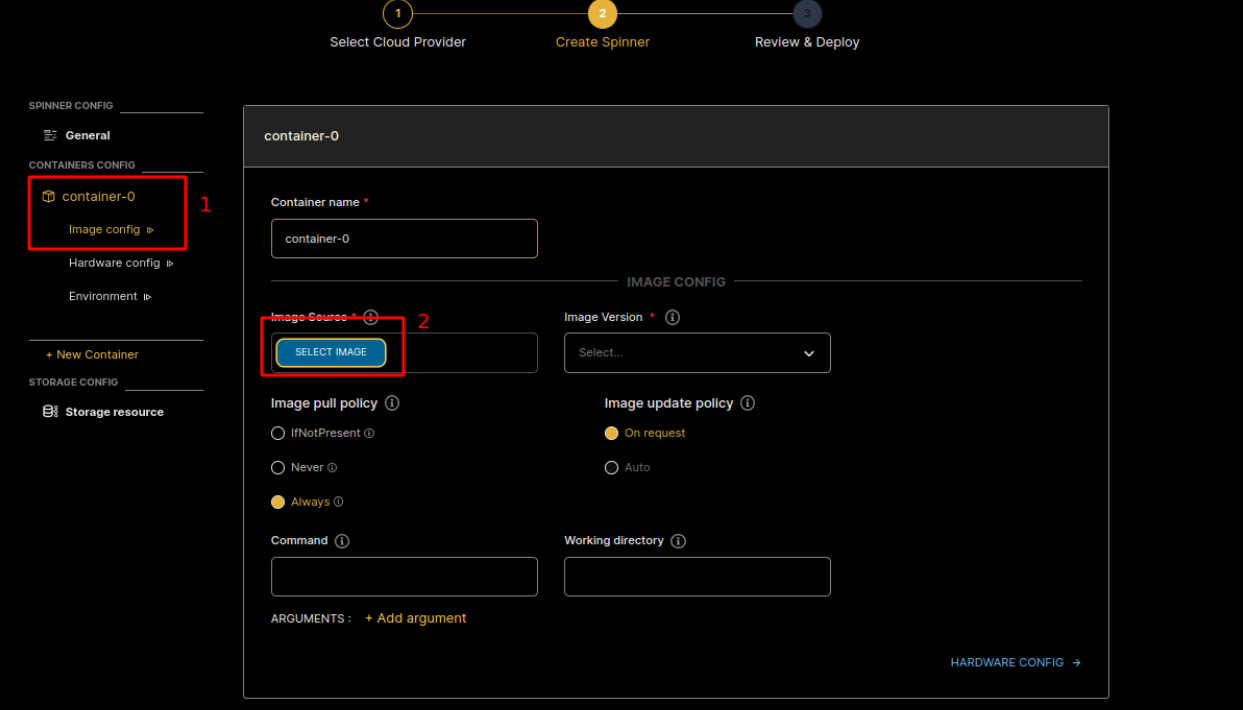Open Image config in the sidebar

click(104, 230)
